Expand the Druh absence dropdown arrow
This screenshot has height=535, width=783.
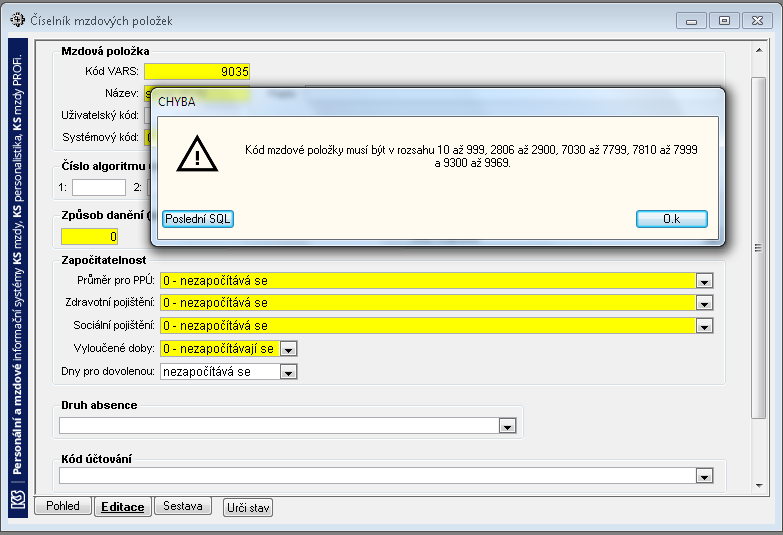pos(508,427)
